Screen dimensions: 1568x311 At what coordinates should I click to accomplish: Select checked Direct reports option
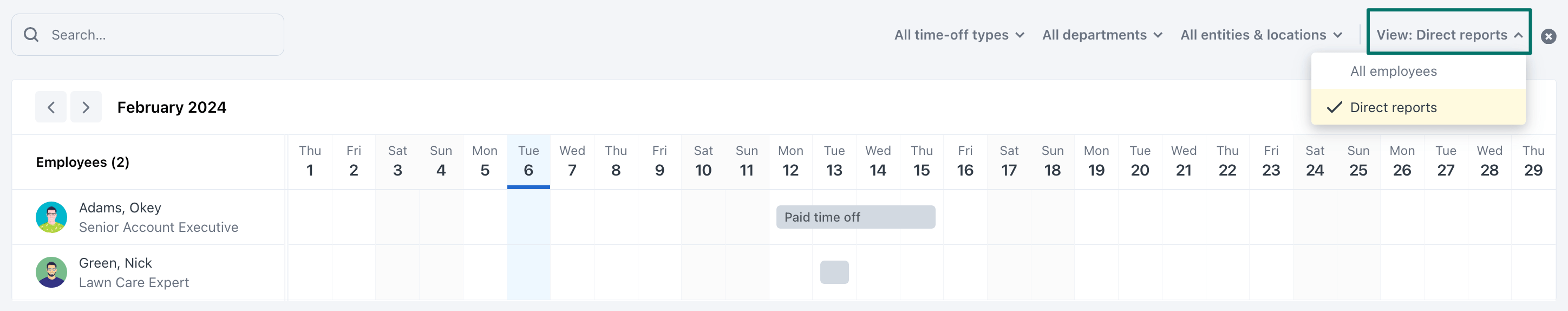pyautogui.click(x=1393, y=108)
